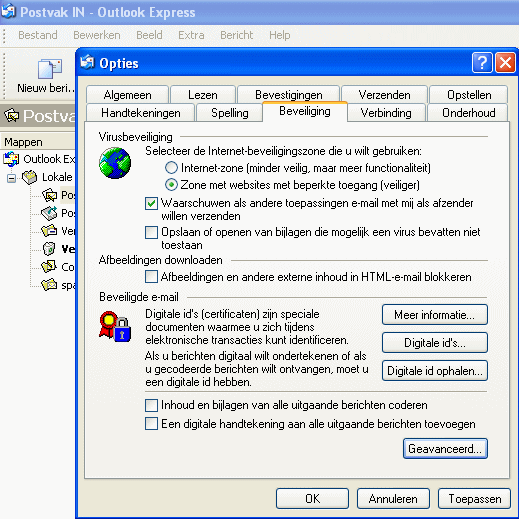Select the Beveiliging tab

[305, 111]
